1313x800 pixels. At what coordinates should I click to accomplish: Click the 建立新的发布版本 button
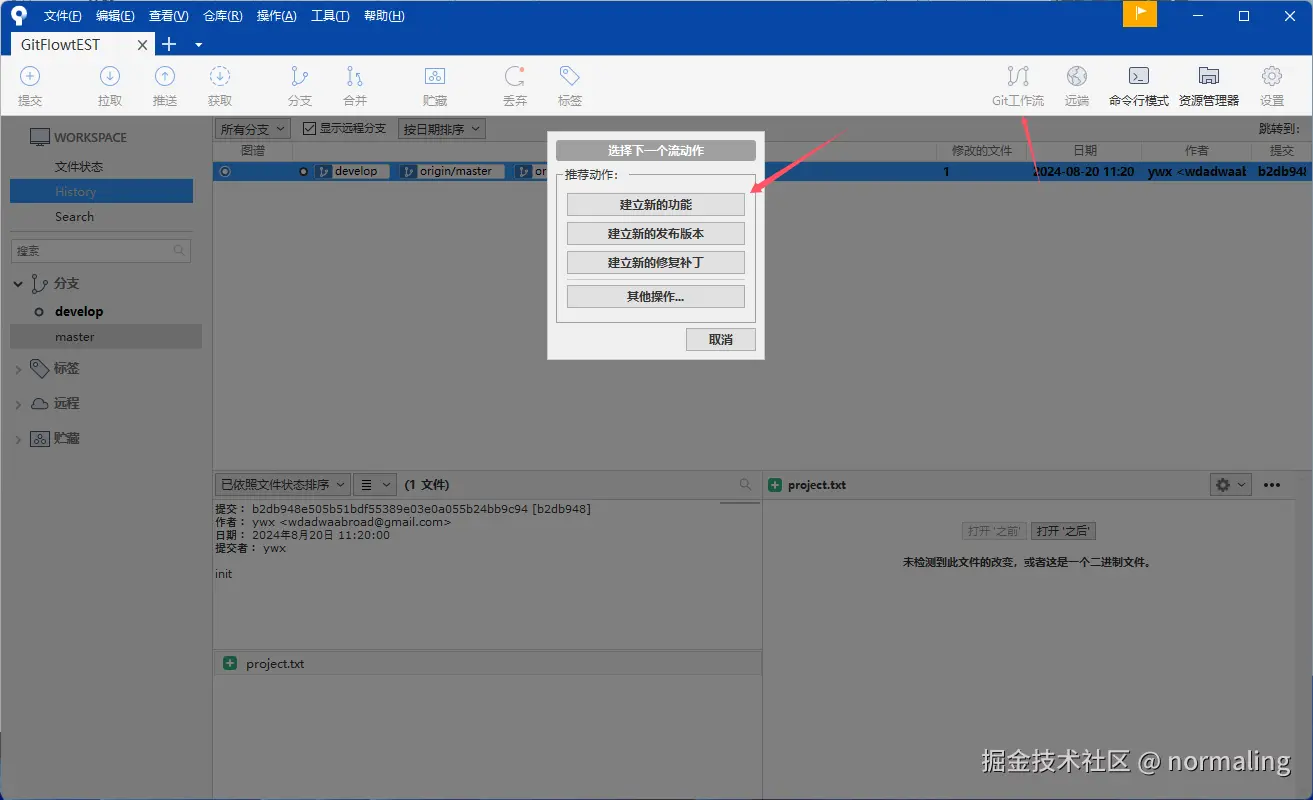656,233
